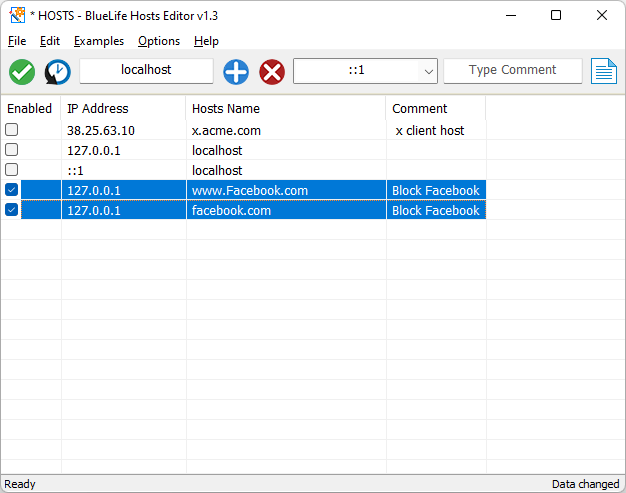Close the BlueLife Hosts Editor window
This screenshot has width=626, height=493.
point(602,16)
